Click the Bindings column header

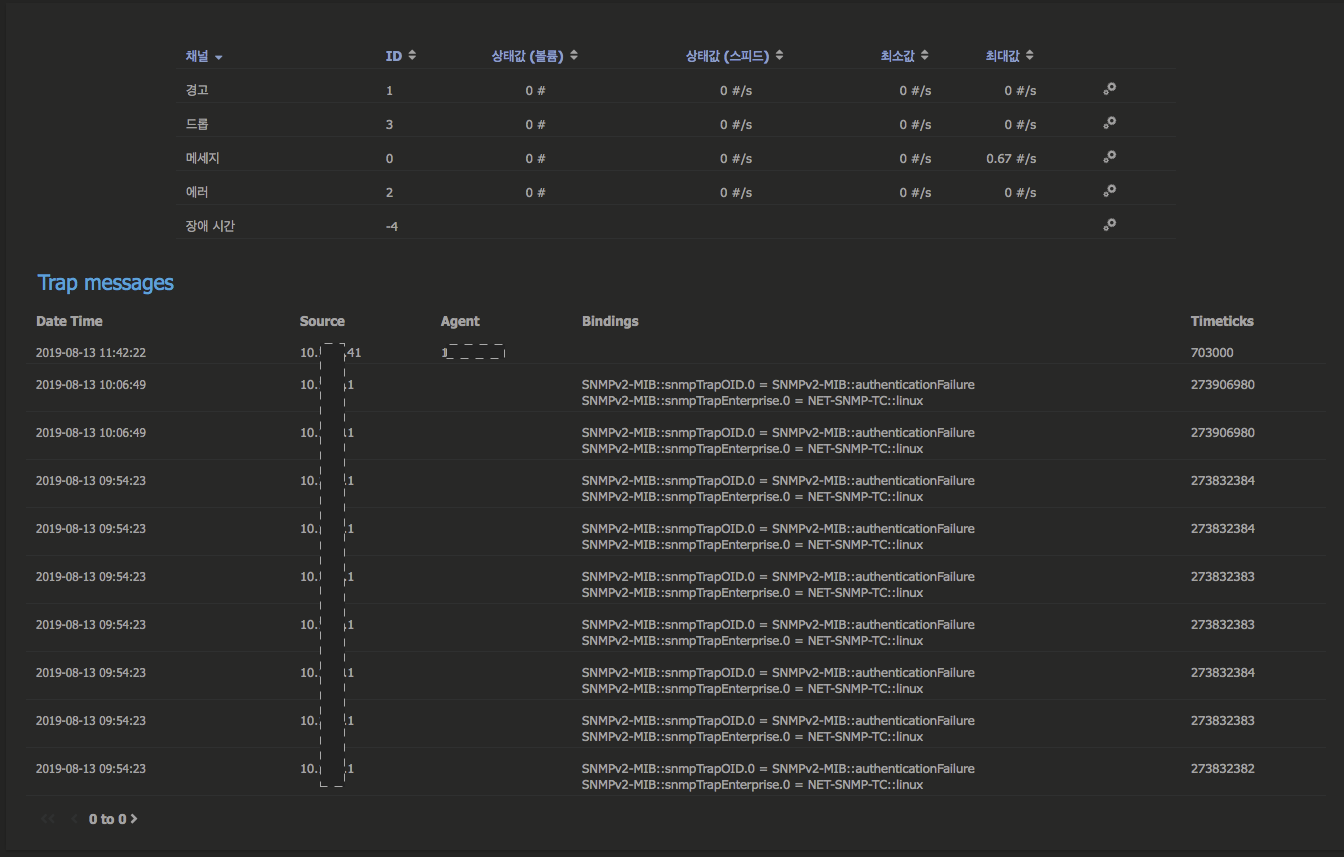point(610,321)
